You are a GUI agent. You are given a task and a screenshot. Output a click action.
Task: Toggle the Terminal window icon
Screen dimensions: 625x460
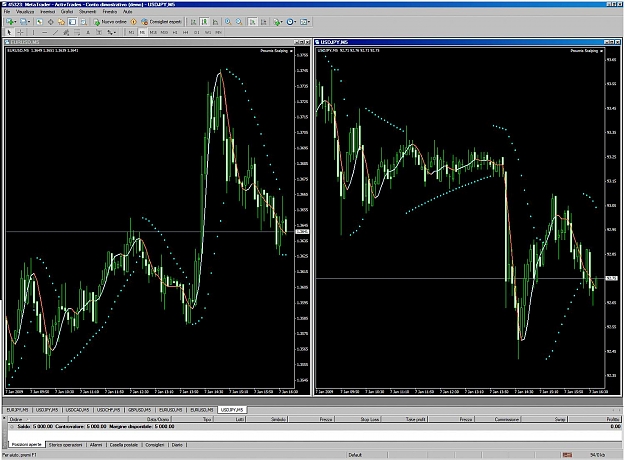click(x=72, y=22)
